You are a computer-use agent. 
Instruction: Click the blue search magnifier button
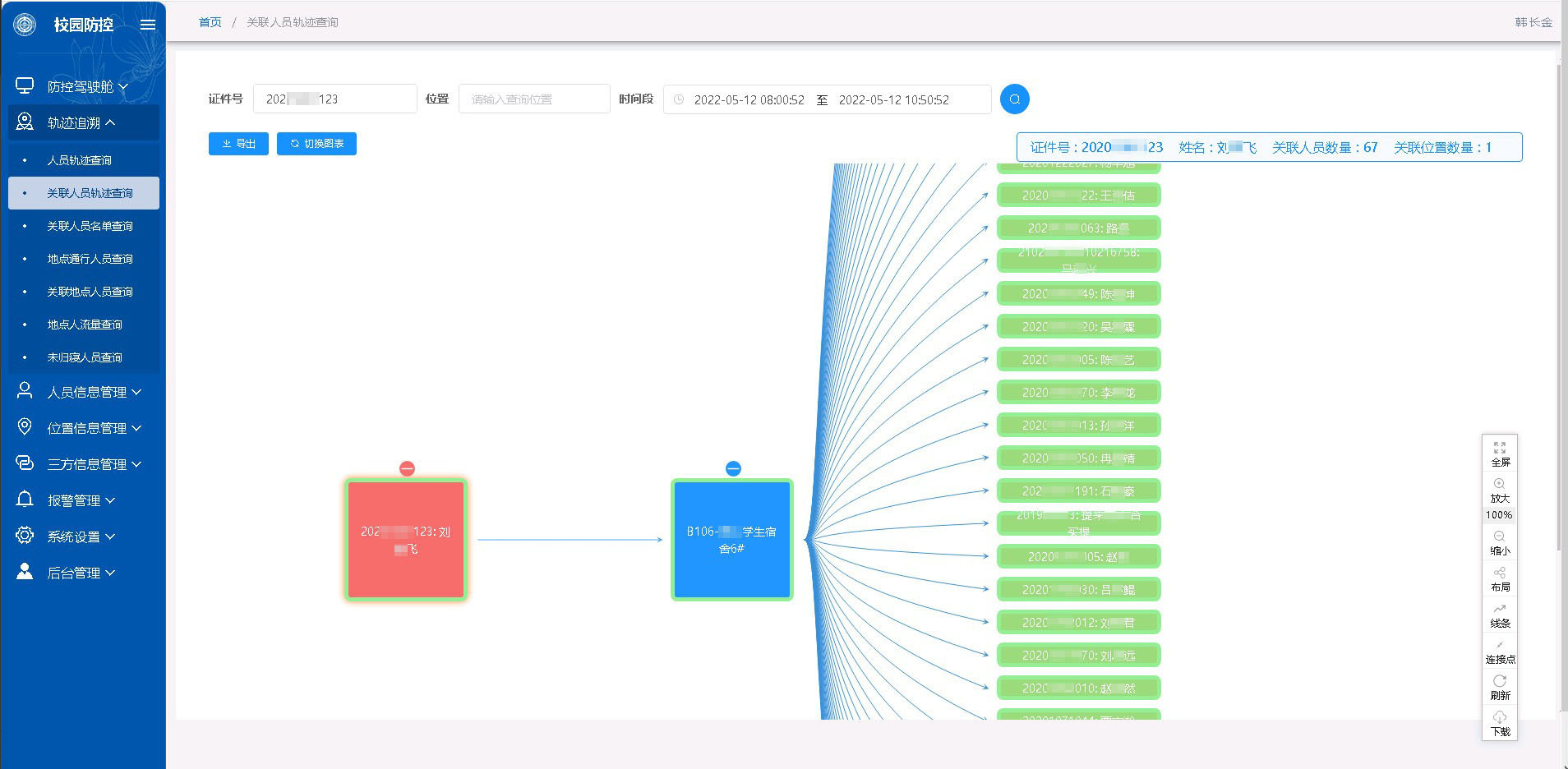1014,99
